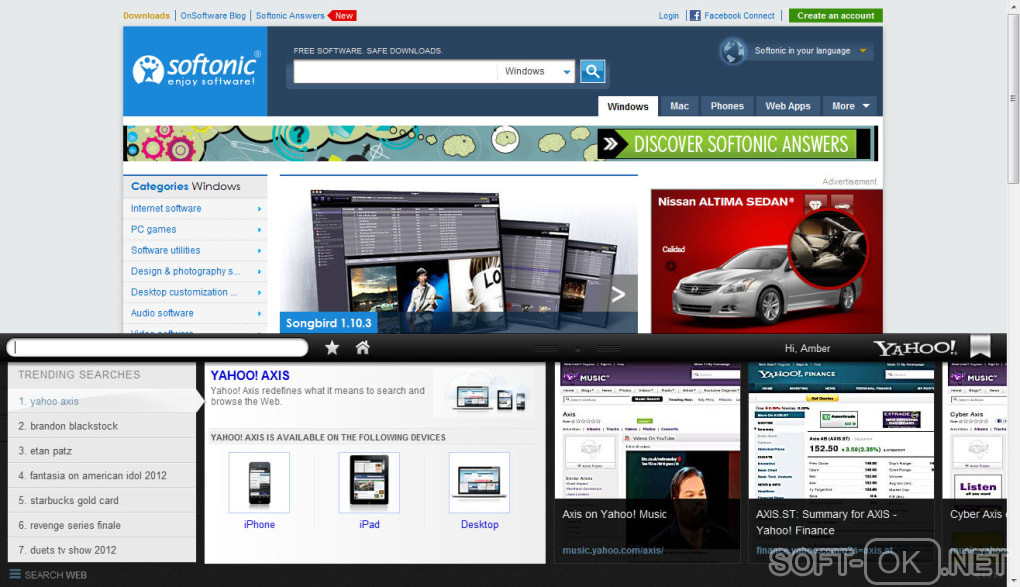Click Songbird 1.10.3 slideshow caption

(x=329, y=323)
